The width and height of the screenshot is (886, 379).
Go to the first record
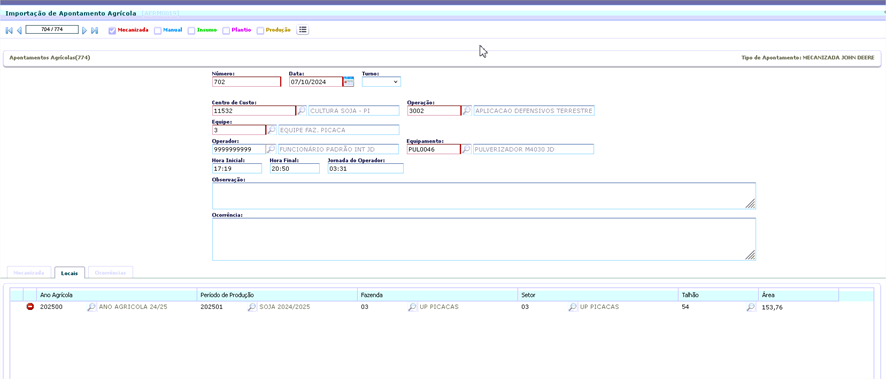(8, 31)
